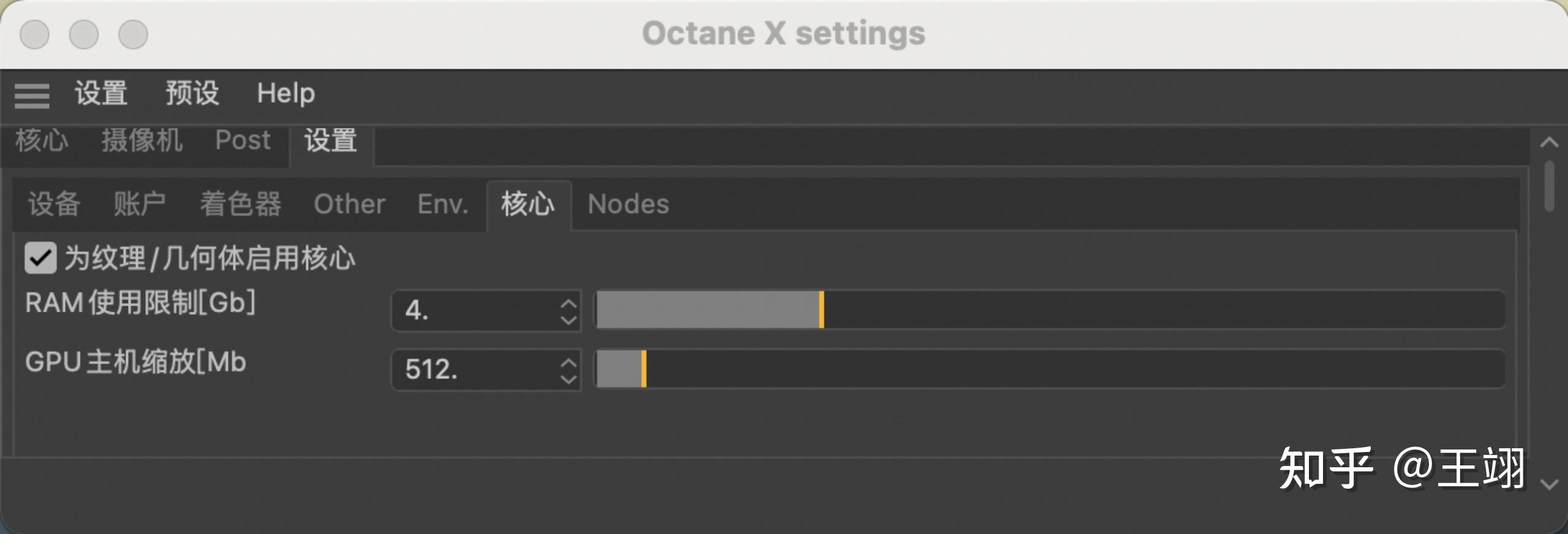This screenshot has height=534, width=1568.
Task: Switch to the 摄像机 tab
Action: [142, 141]
